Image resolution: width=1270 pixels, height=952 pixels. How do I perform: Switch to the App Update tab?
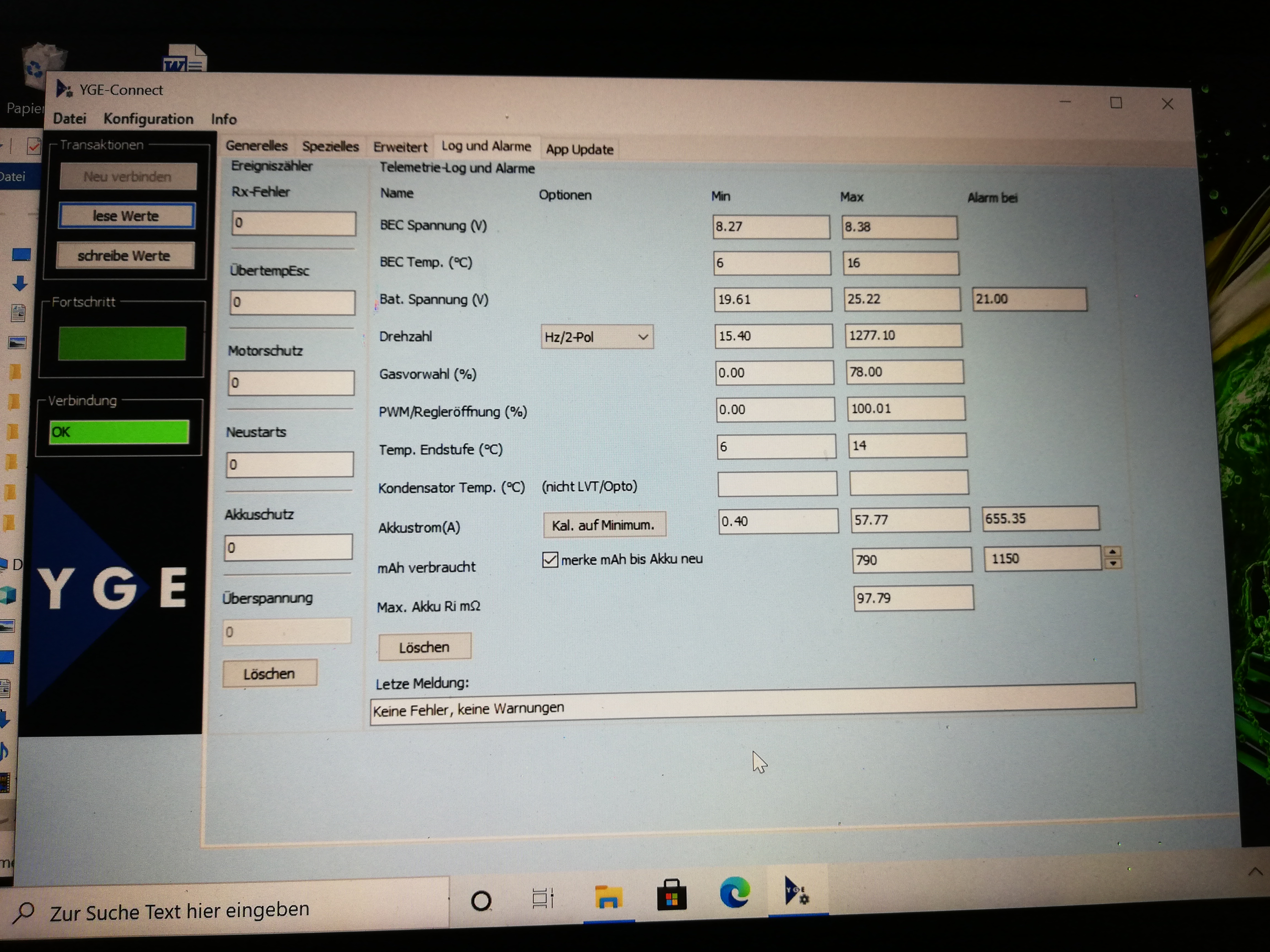579,149
